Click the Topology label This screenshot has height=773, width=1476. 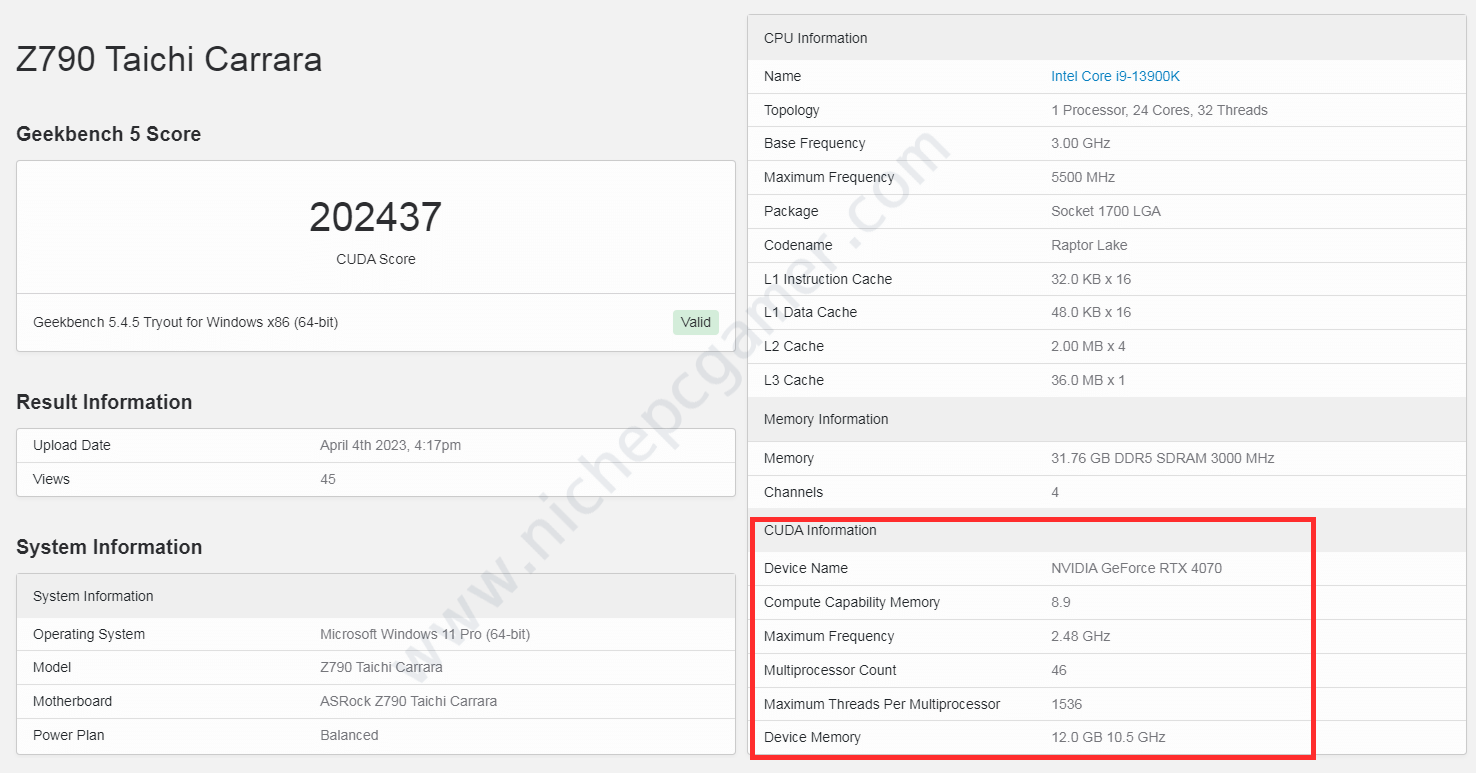(792, 110)
